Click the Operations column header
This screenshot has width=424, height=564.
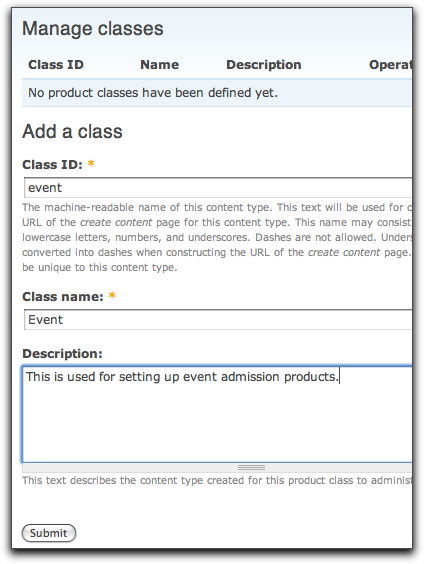point(391,65)
